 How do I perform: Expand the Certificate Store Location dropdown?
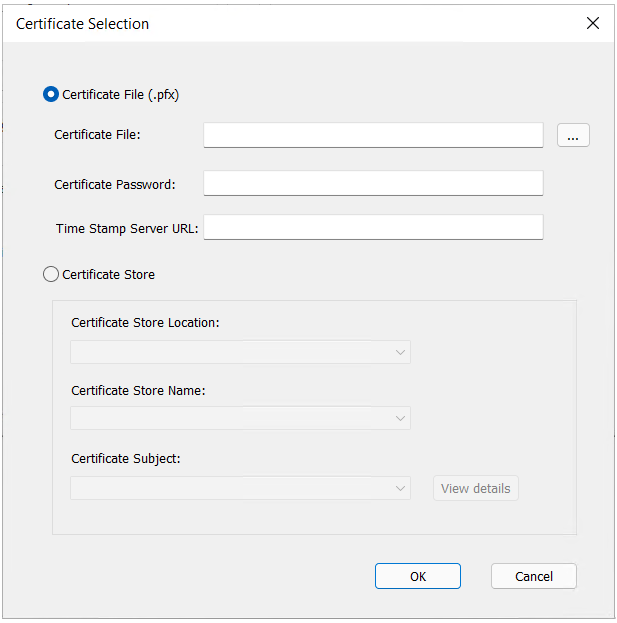(240, 352)
